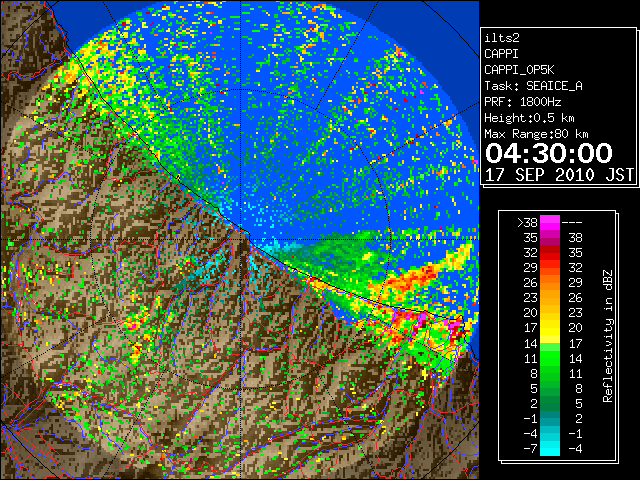Click the 'Max Range:80 km' text
The width and height of the screenshot is (640, 480).
pos(536,134)
